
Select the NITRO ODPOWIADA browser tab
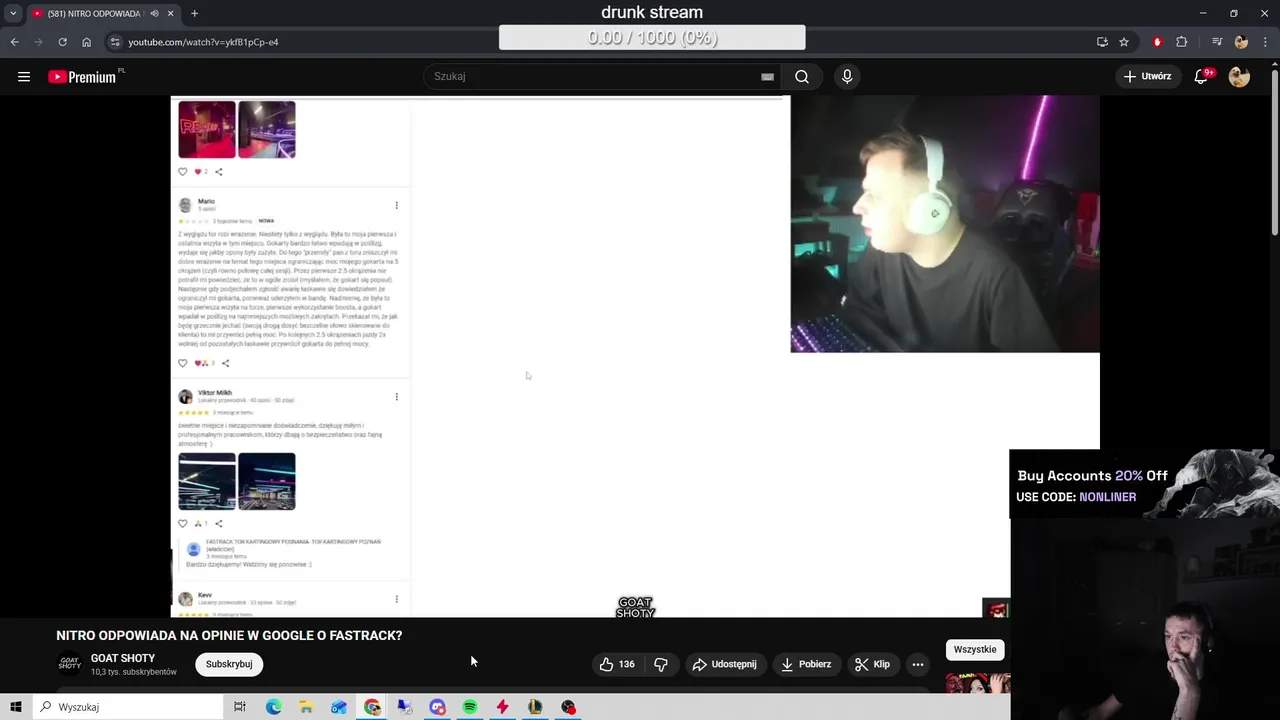[96, 14]
